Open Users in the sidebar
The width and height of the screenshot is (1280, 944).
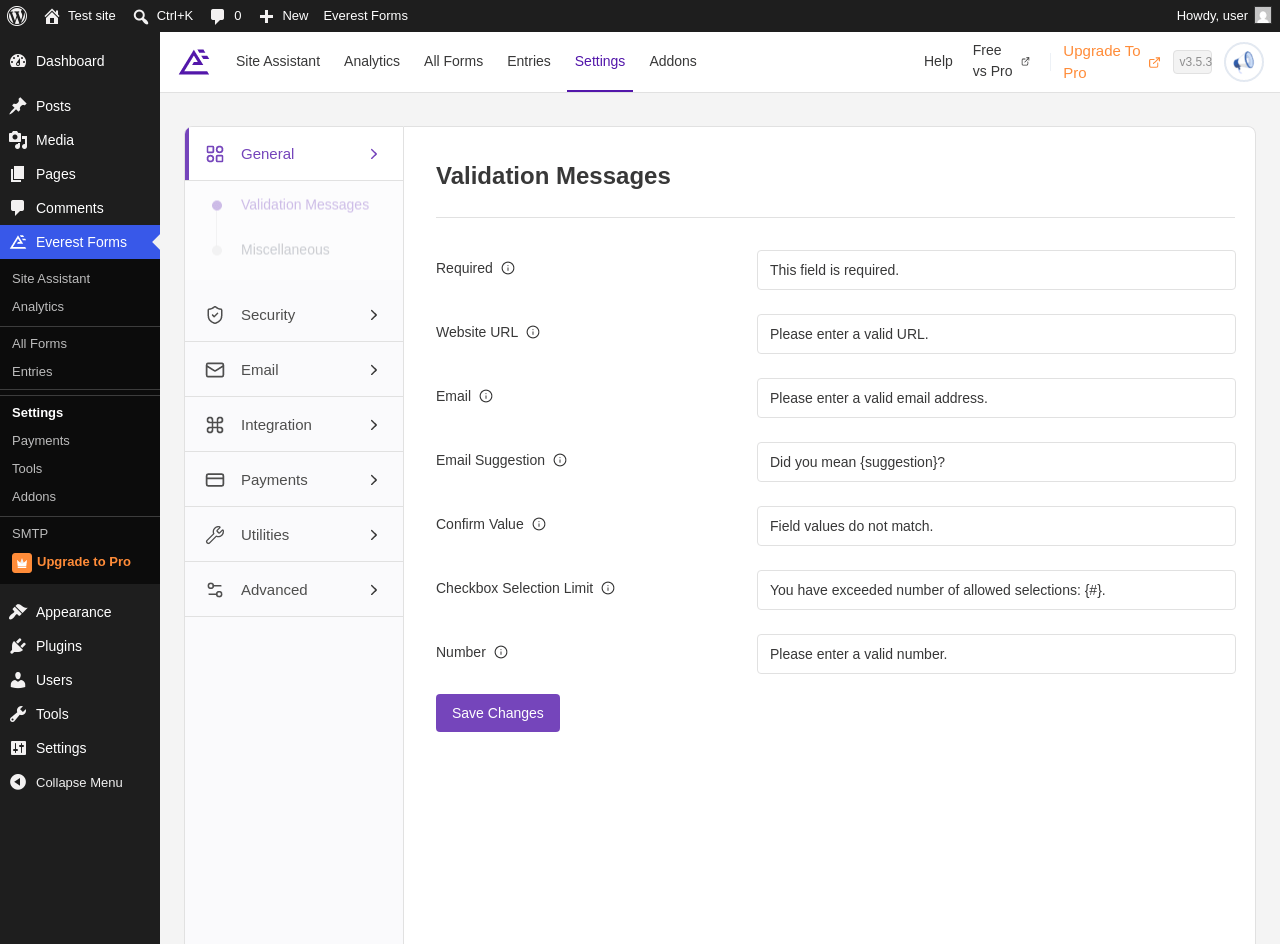click(x=80, y=680)
